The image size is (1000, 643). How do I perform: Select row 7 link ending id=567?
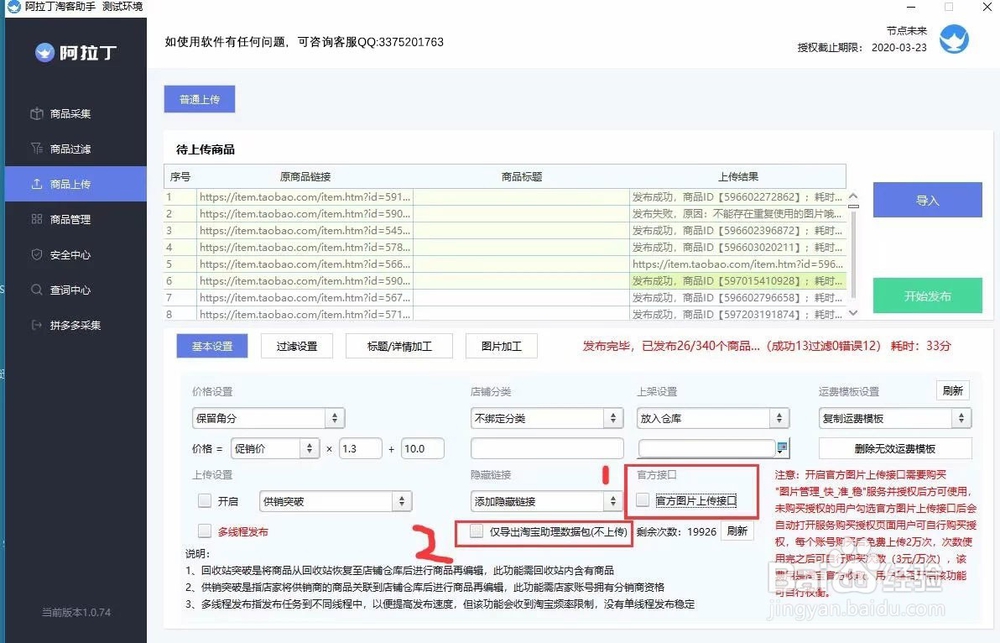click(305, 297)
